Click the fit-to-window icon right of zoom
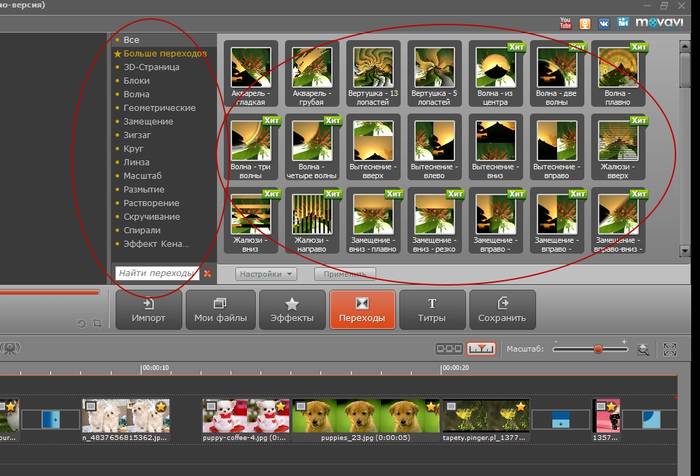The height and width of the screenshot is (476, 700). 671,349
